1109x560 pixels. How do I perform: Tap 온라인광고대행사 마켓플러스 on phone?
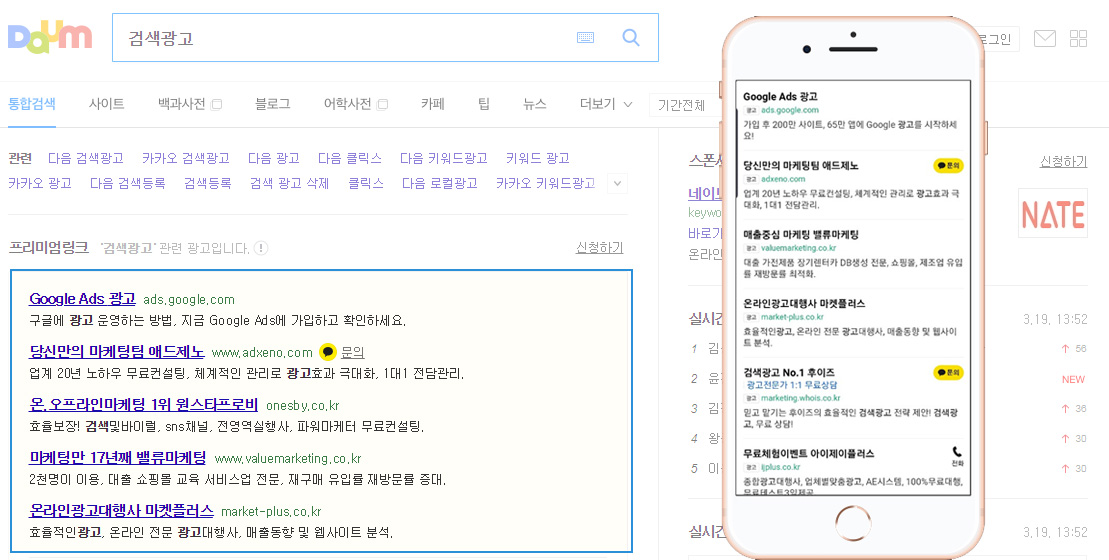(803, 303)
